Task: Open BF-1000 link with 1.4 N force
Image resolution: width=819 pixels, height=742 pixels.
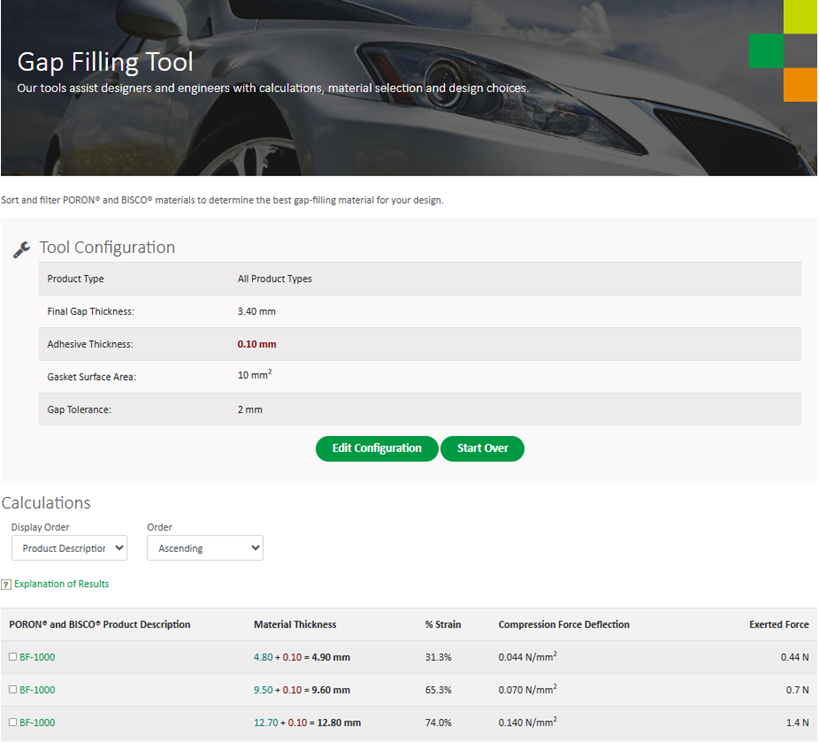Action: (37, 722)
